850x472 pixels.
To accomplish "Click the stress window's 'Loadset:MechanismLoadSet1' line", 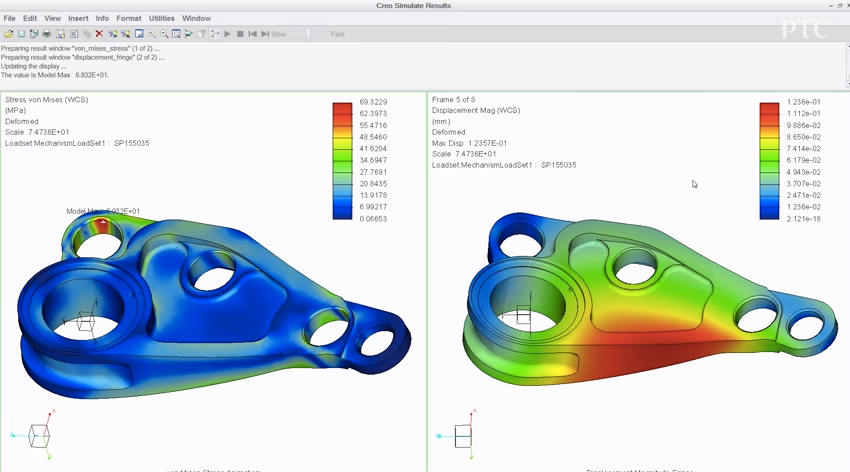I will pos(77,143).
